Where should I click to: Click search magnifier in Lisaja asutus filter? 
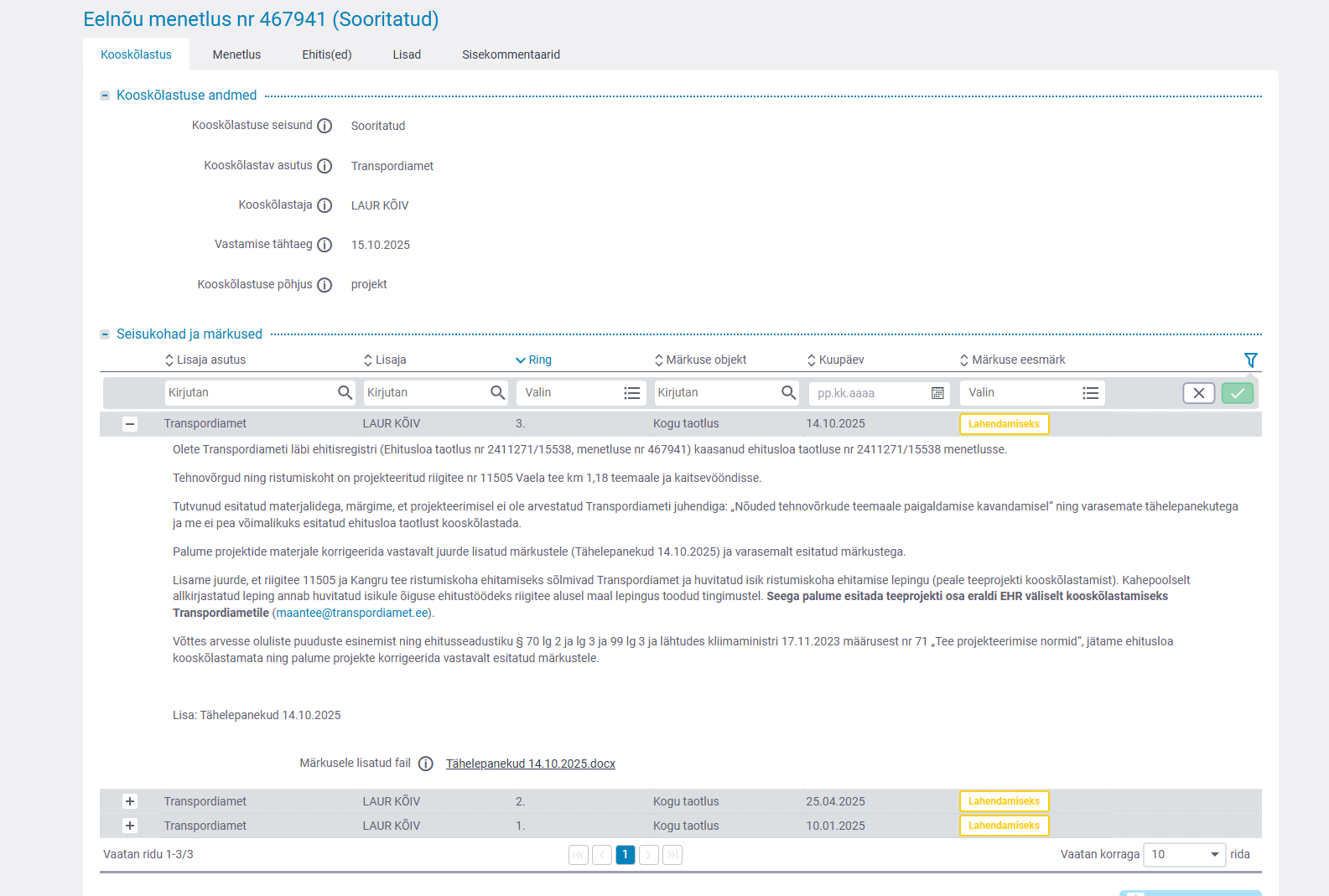[345, 392]
